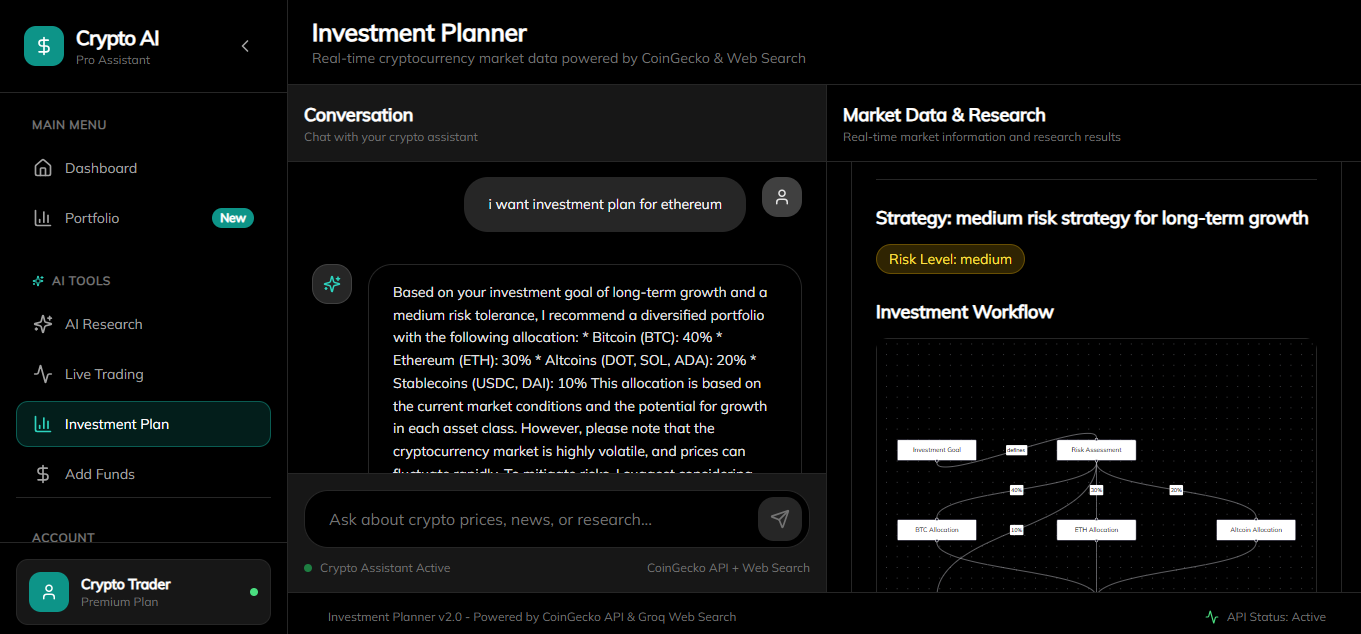Click the send message paper plane button
This screenshot has height=634, width=1361.
(x=779, y=518)
